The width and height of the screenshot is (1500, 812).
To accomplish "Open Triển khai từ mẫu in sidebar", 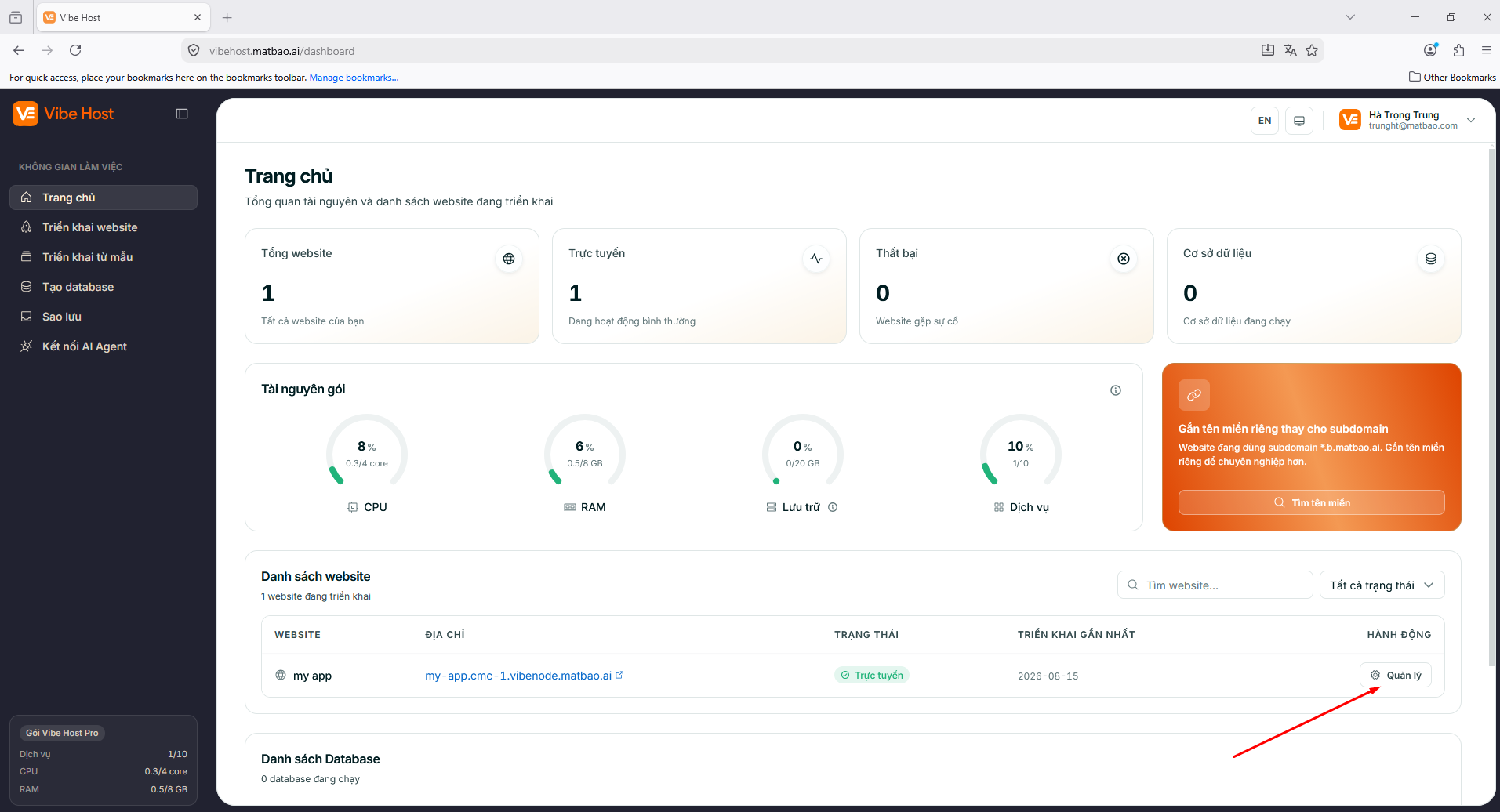I will [x=104, y=257].
